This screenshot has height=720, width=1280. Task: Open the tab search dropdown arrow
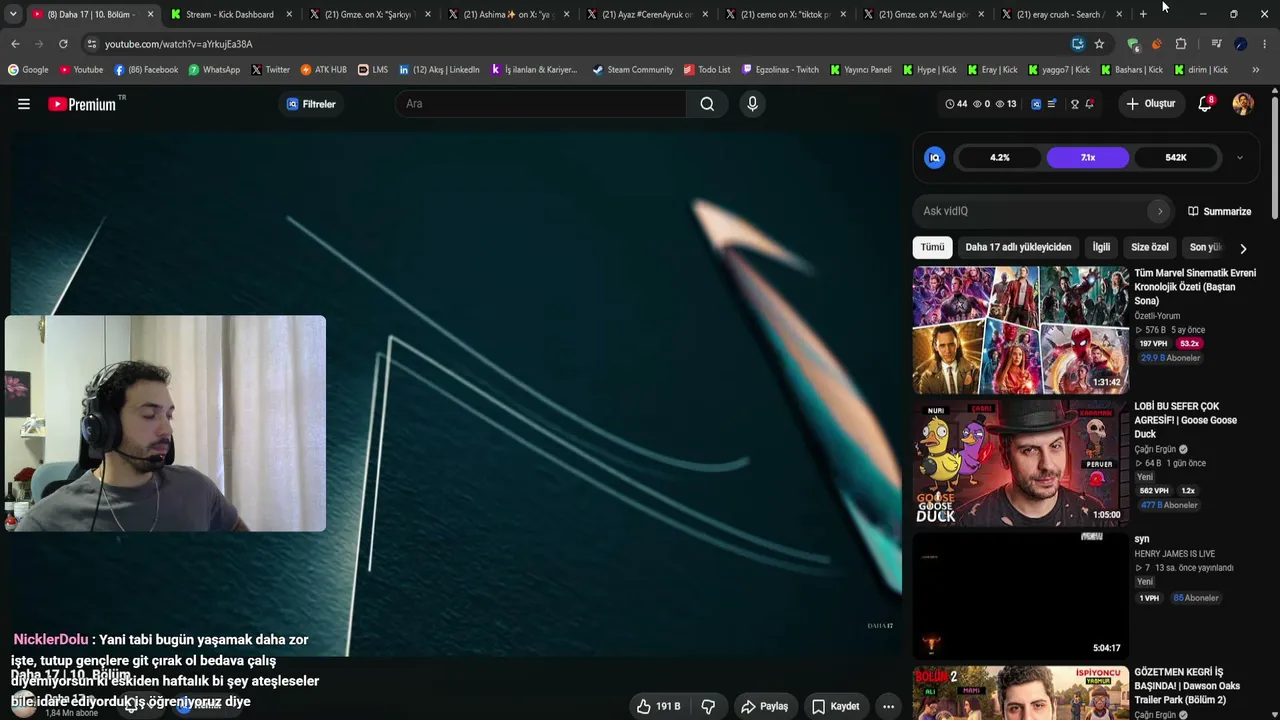(x=13, y=14)
